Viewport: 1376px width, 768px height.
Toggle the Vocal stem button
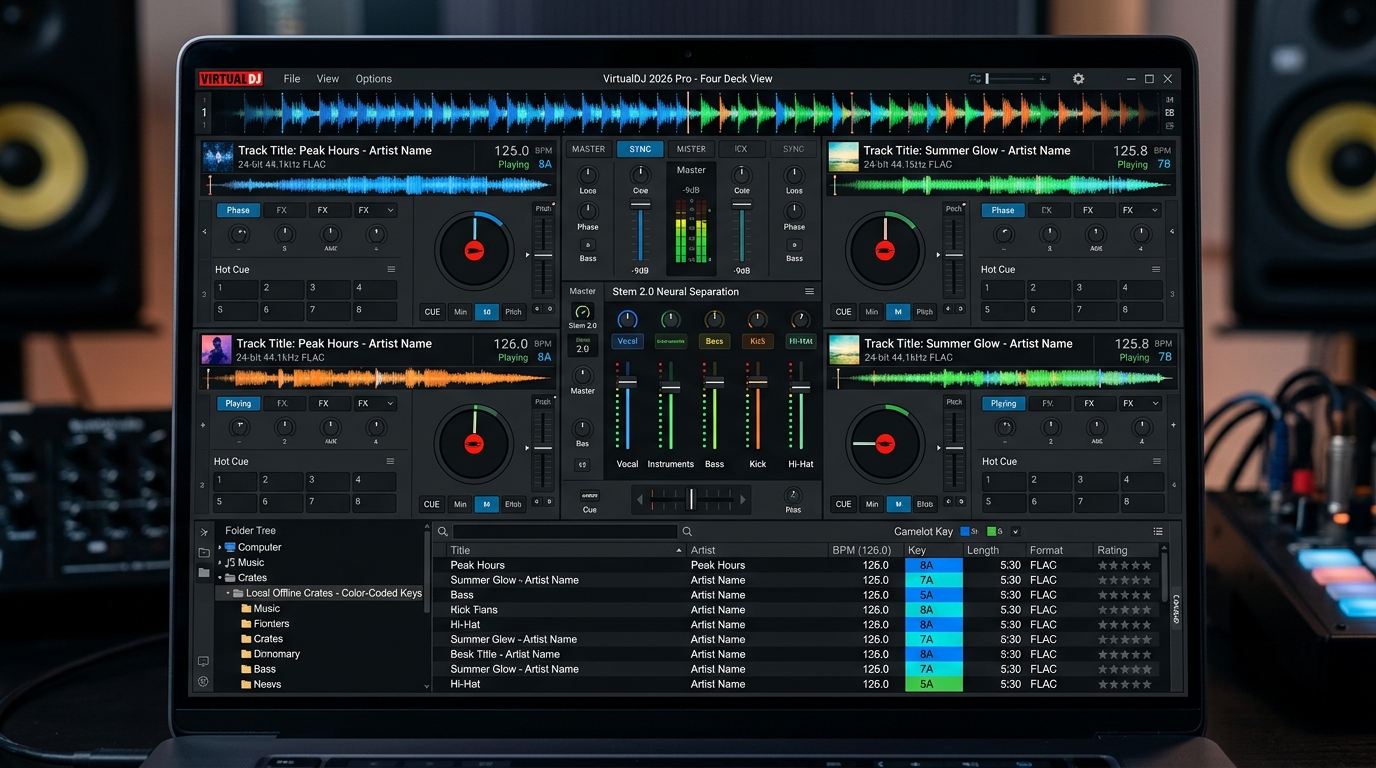click(x=627, y=341)
